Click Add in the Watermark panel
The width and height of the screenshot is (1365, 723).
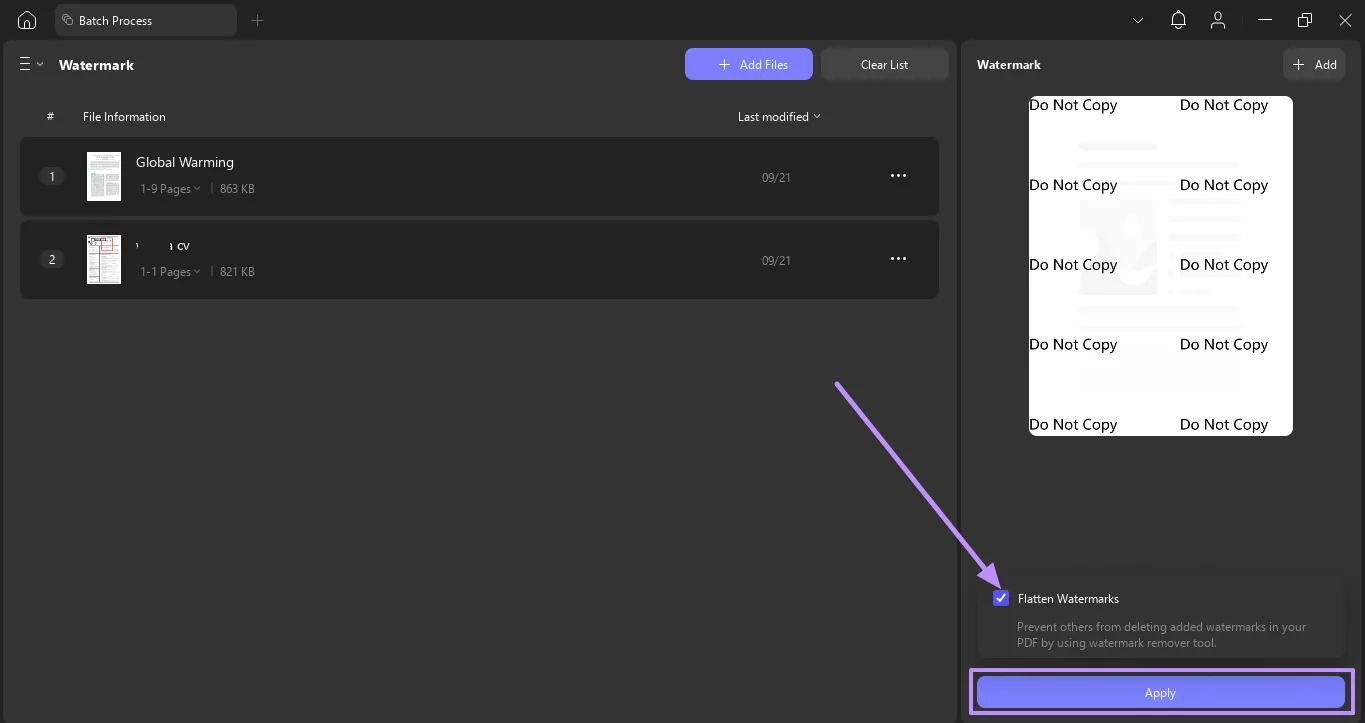coord(1313,64)
